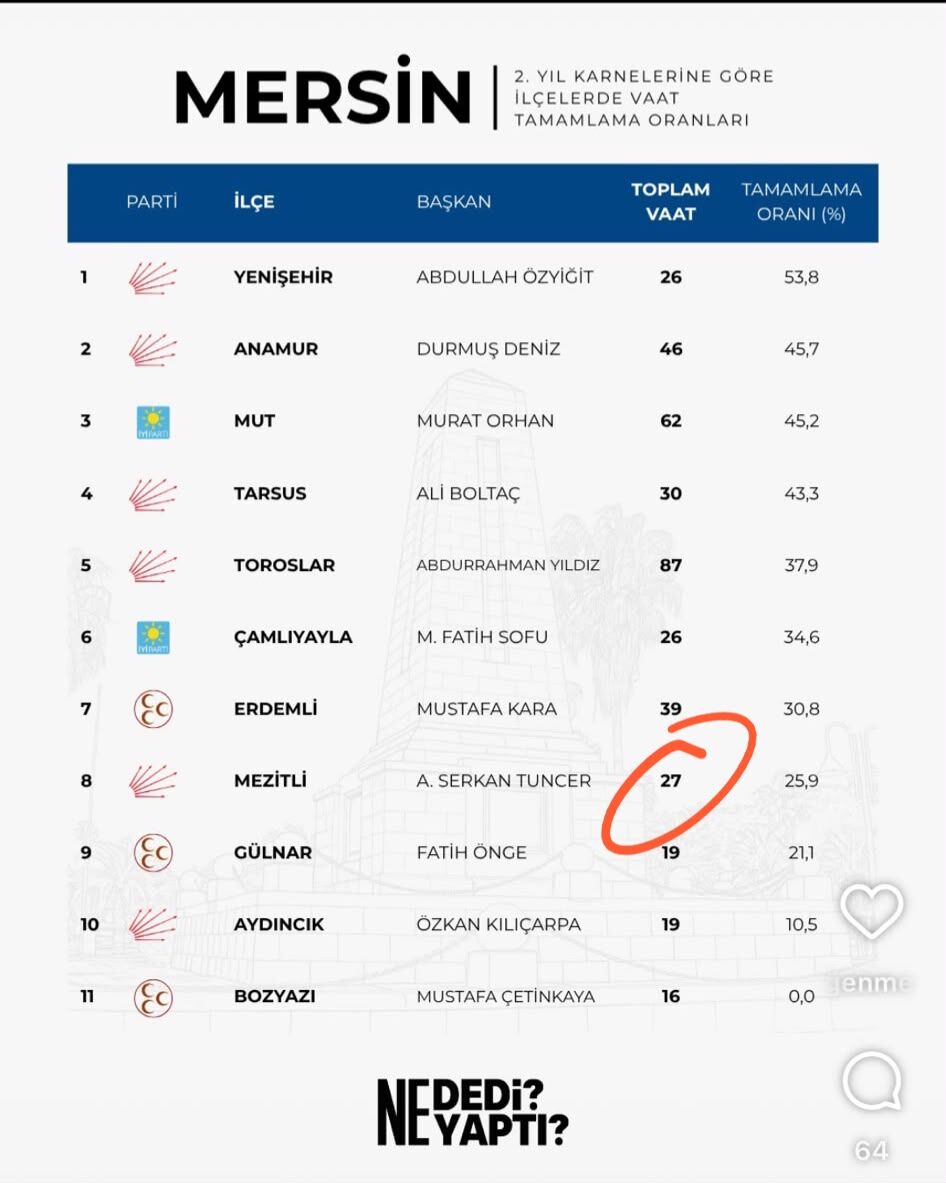This screenshot has width=946, height=1183.
Task: Click the TOROSLAR district name
Action: (x=284, y=565)
